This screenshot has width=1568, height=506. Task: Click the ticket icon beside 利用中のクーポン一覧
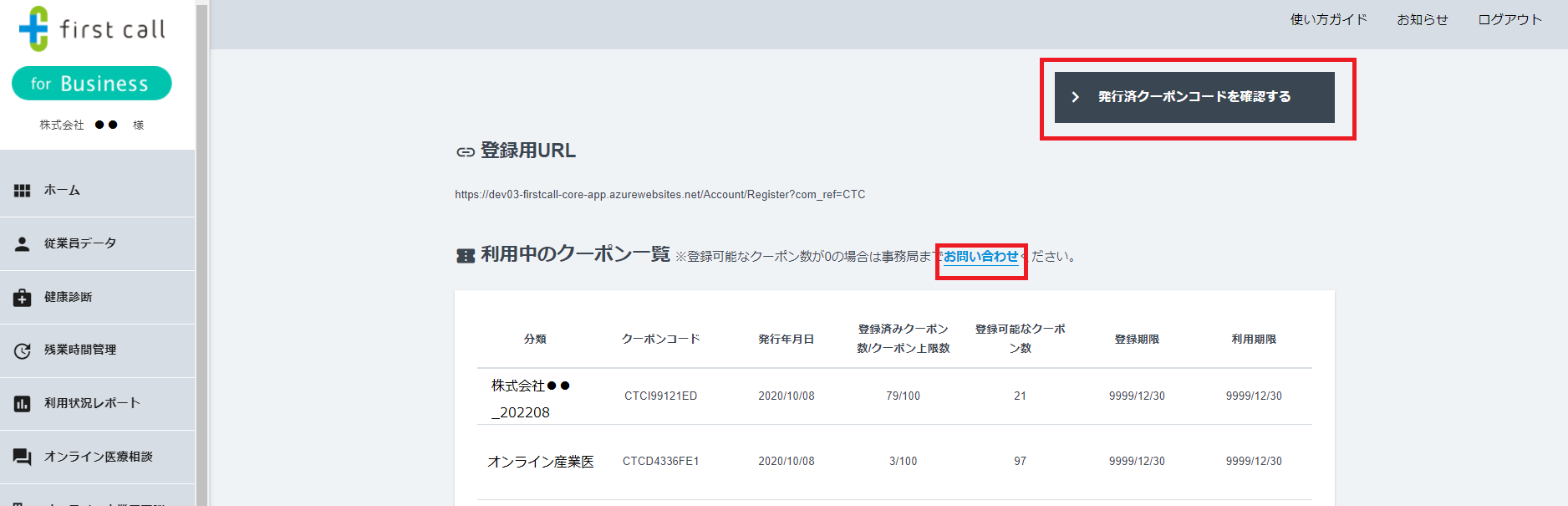click(x=466, y=255)
